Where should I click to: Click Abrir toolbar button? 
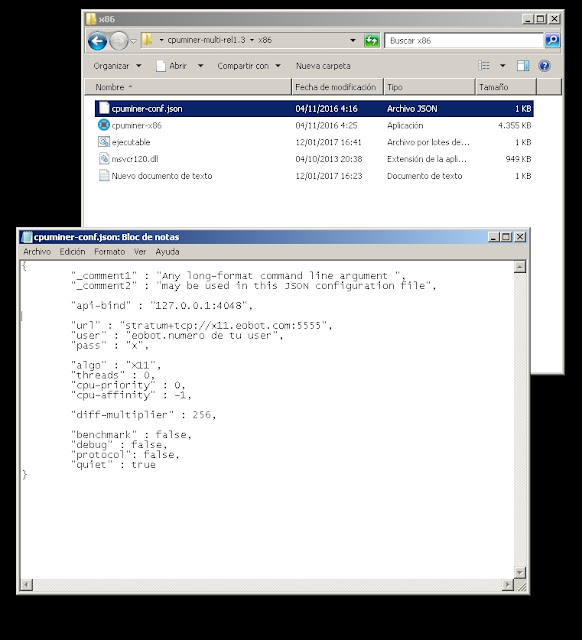tap(172, 66)
